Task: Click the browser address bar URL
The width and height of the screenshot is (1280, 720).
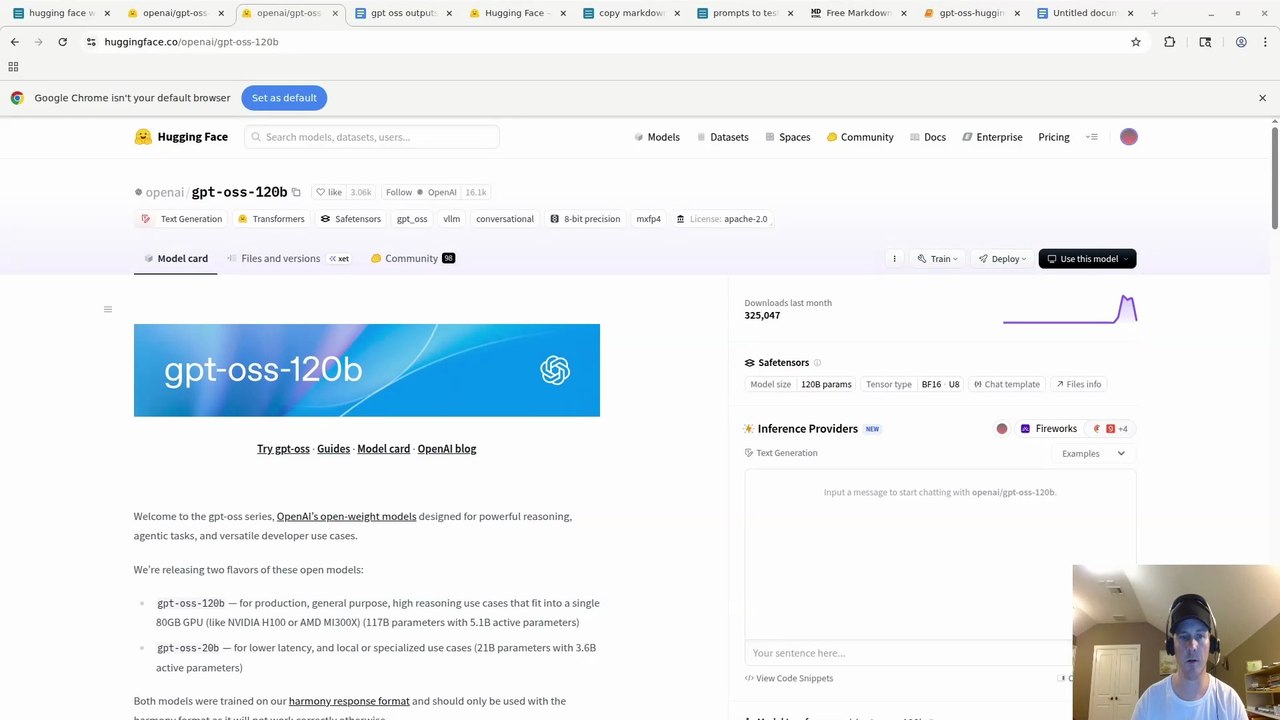Action: 191,42
